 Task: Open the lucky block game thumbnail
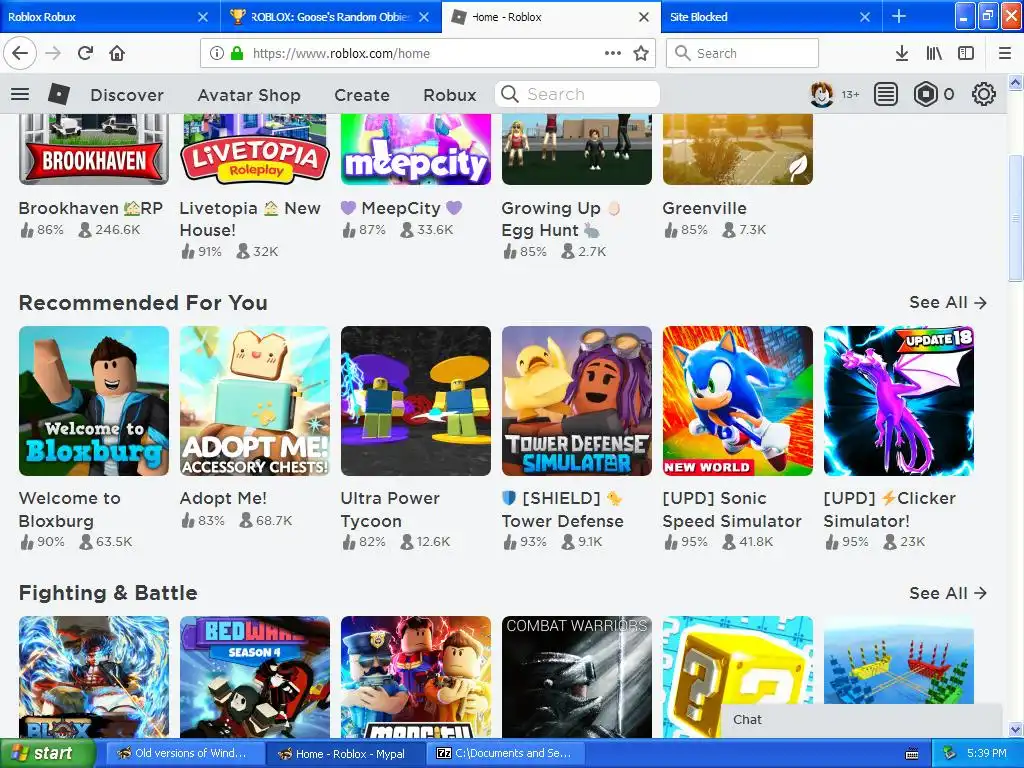[738, 677]
